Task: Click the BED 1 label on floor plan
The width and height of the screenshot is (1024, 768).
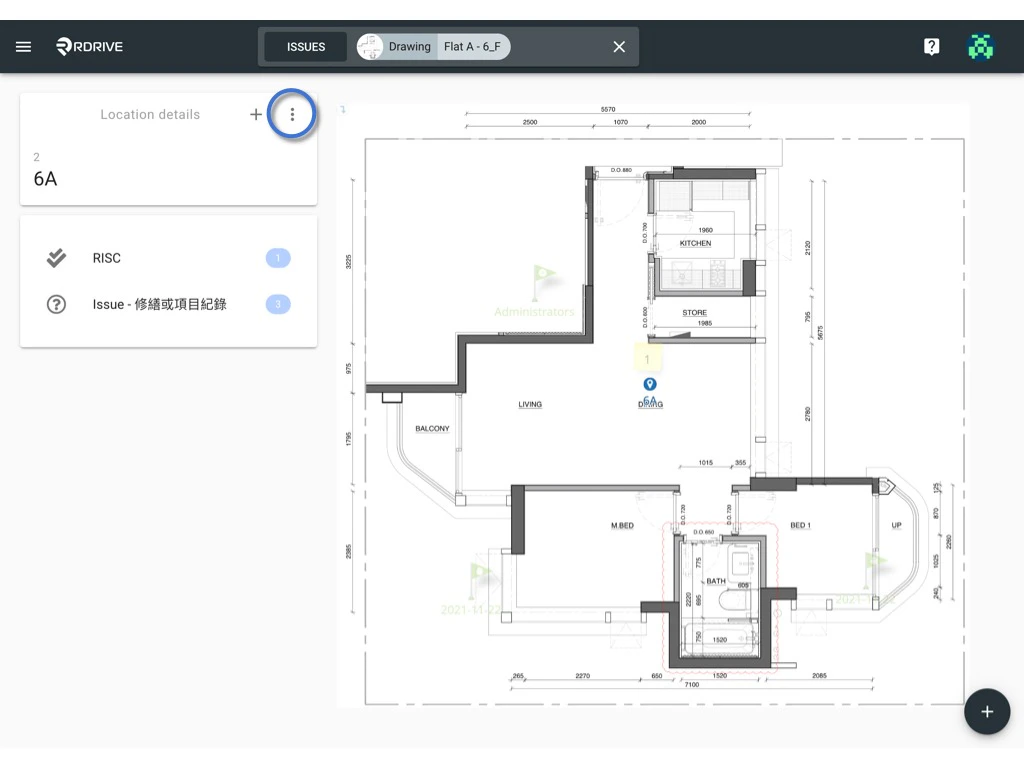Action: [800, 525]
